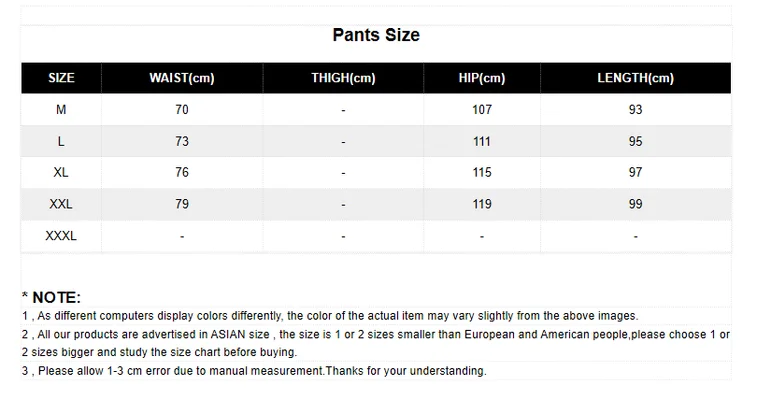Click the WAIST(cm) column header
Viewport: 757px width, 400px height.
click(x=182, y=78)
